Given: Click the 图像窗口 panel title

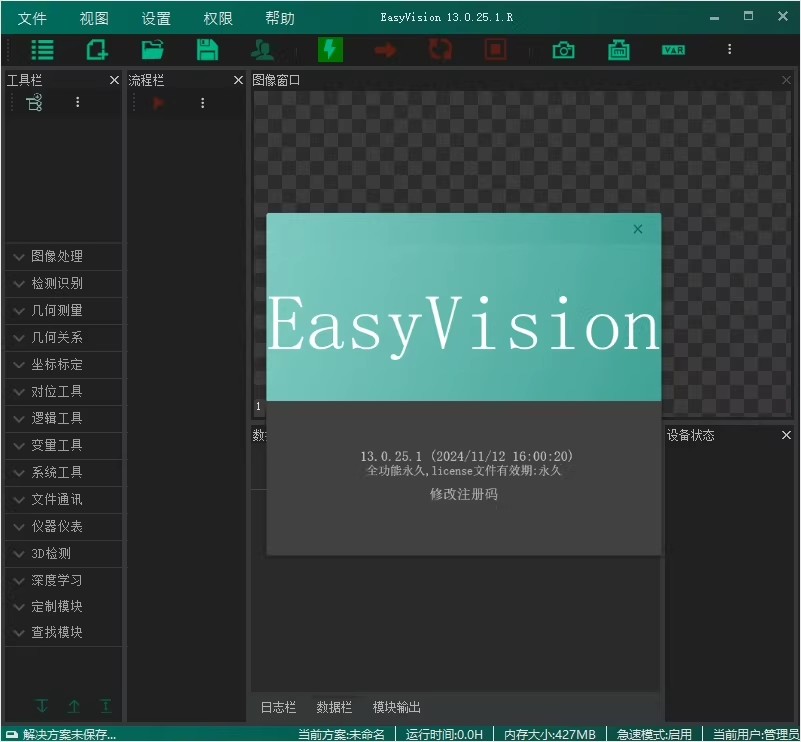Looking at the screenshot, I should point(276,80).
